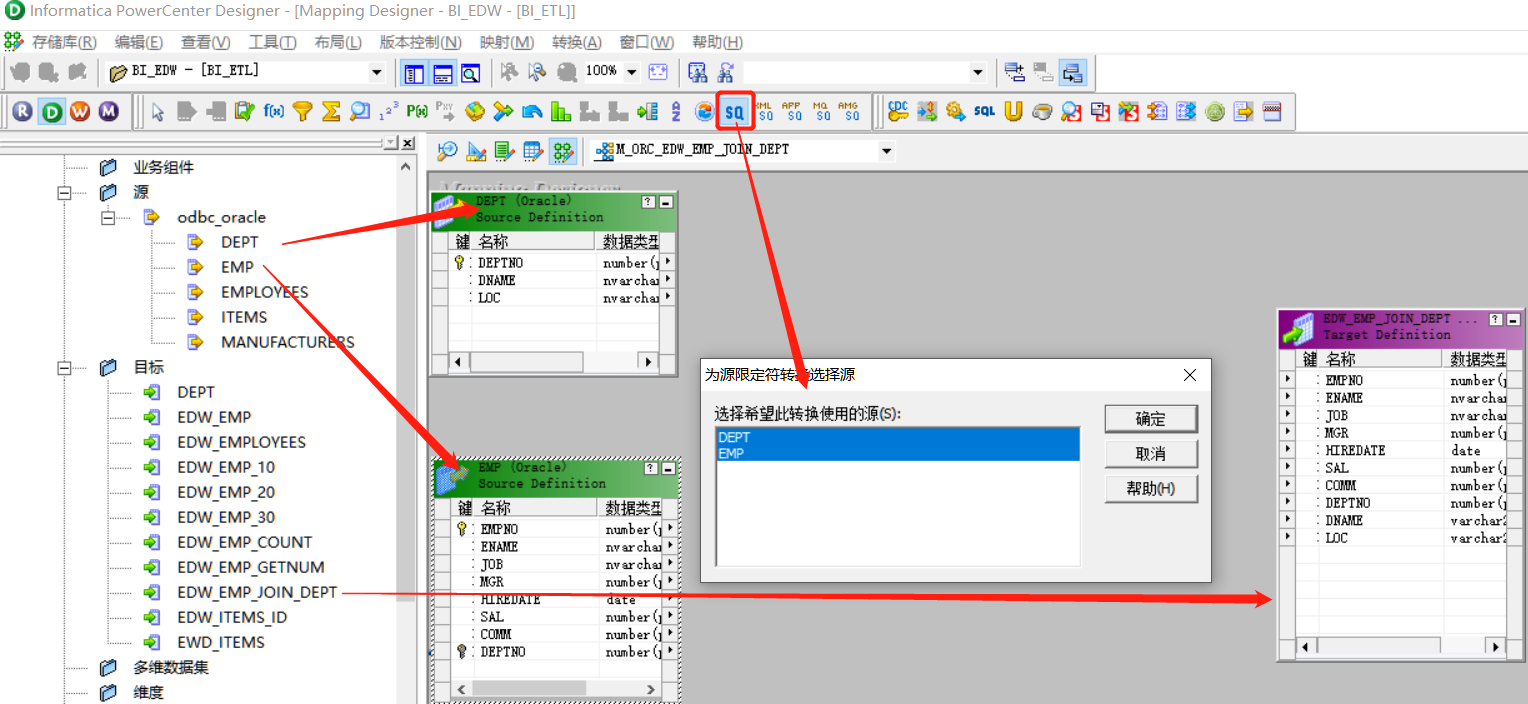Open the 转换(A) menu

577,42
